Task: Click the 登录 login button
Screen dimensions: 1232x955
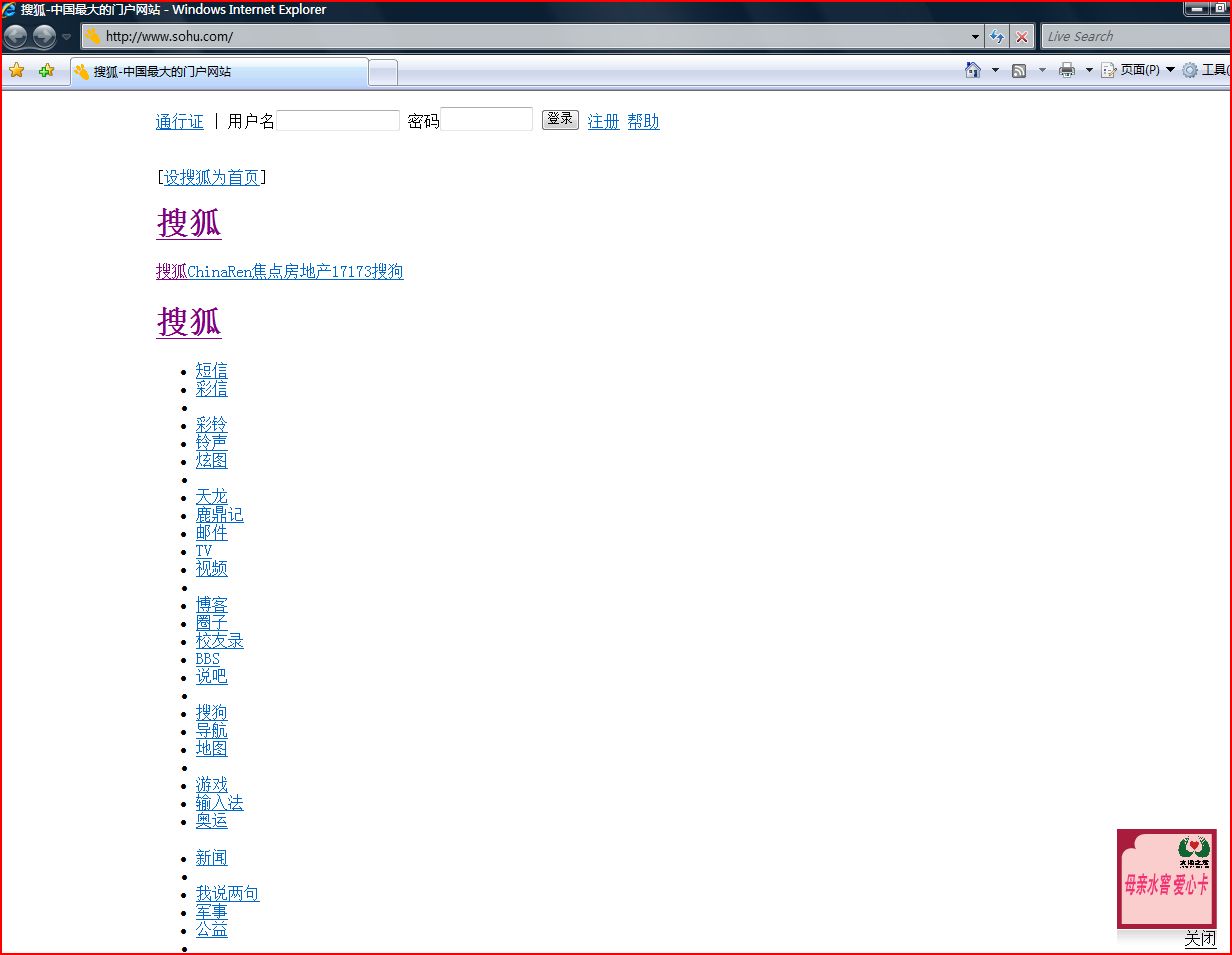Action: (x=560, y=119)
